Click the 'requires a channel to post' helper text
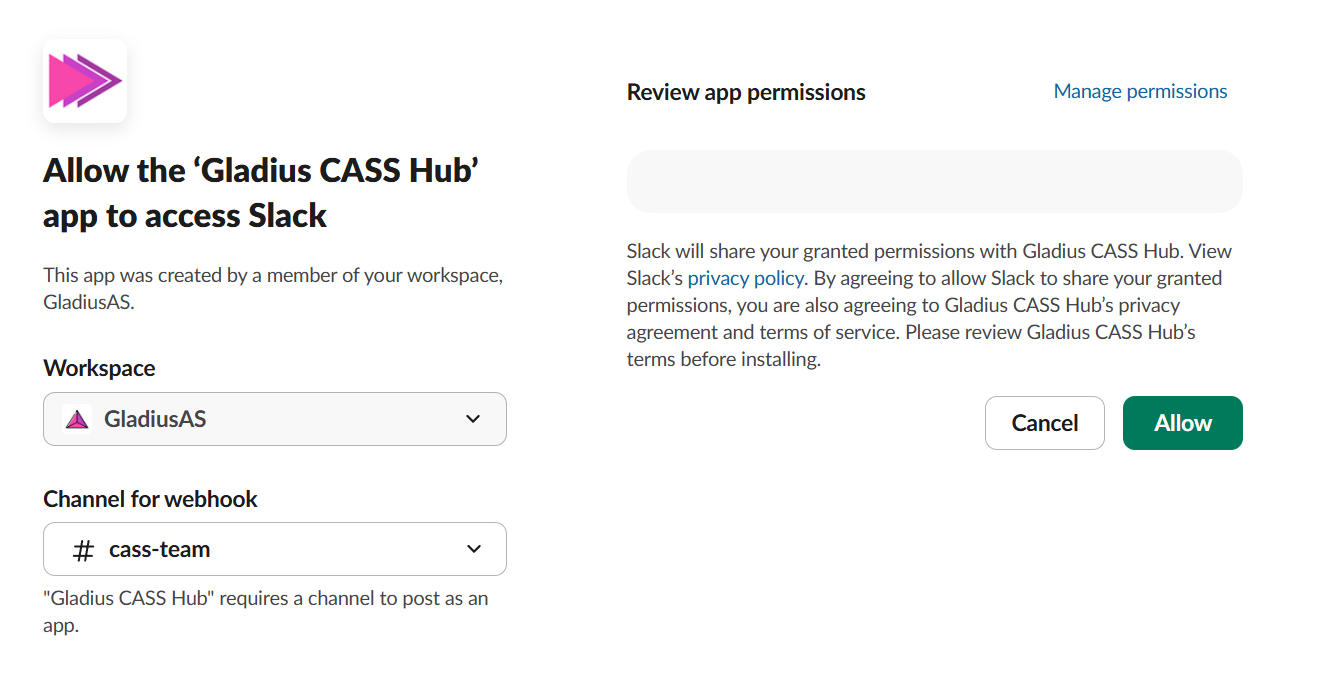 (266, 612)
